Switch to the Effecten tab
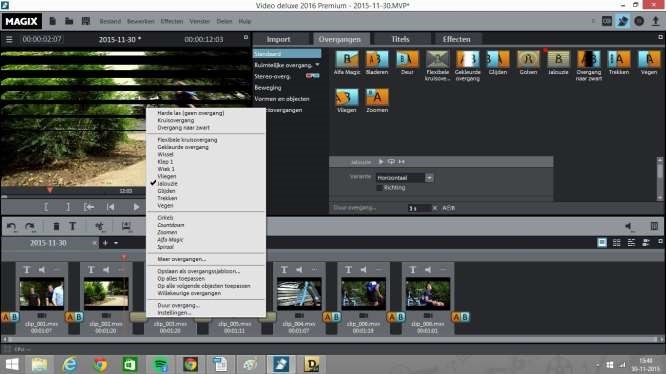The width and height of the screenshot is (666, 374). pyautogui.click(x=457, y=39)
